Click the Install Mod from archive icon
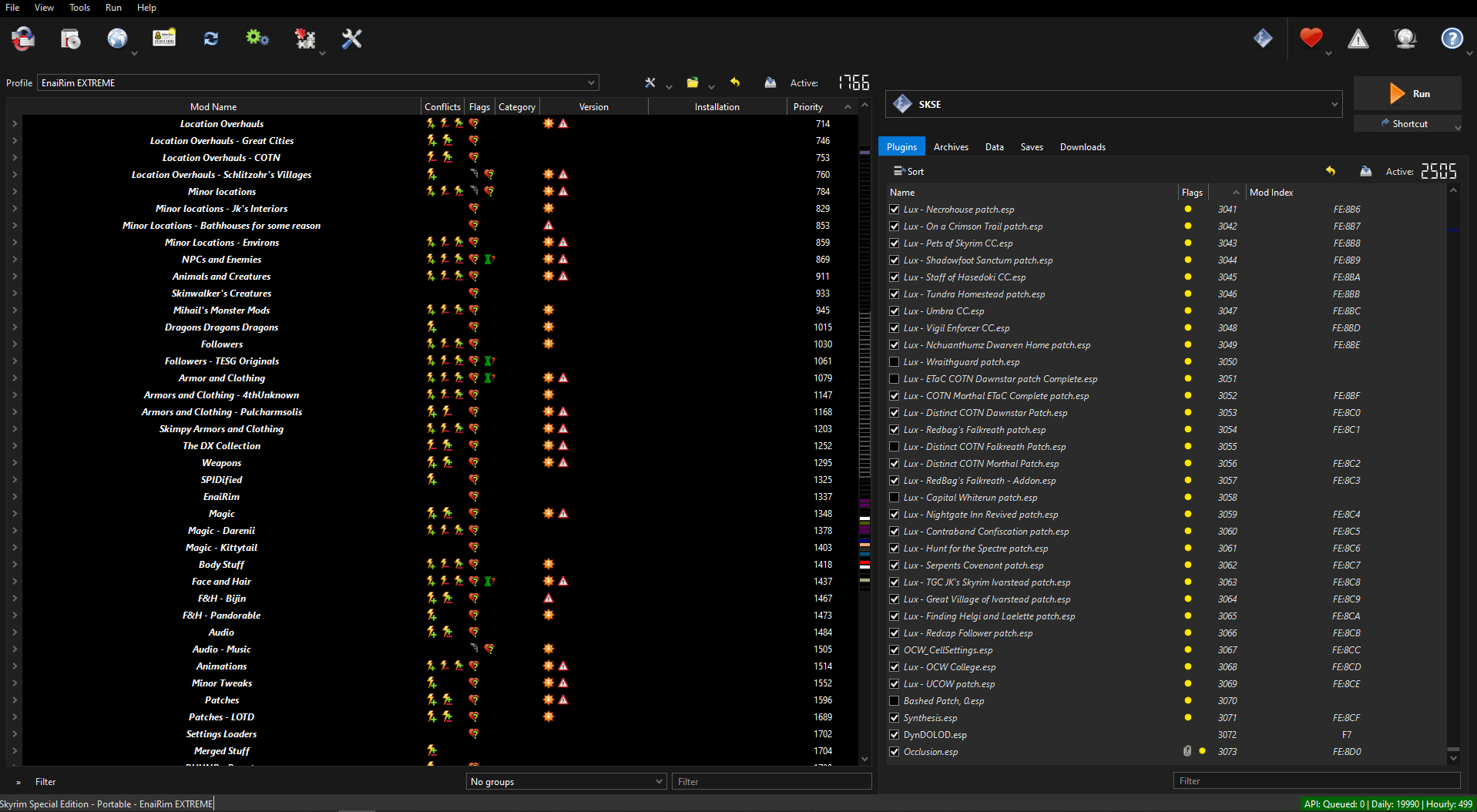The height and width of the screenshot is (812, 1477). click(70, 39)
